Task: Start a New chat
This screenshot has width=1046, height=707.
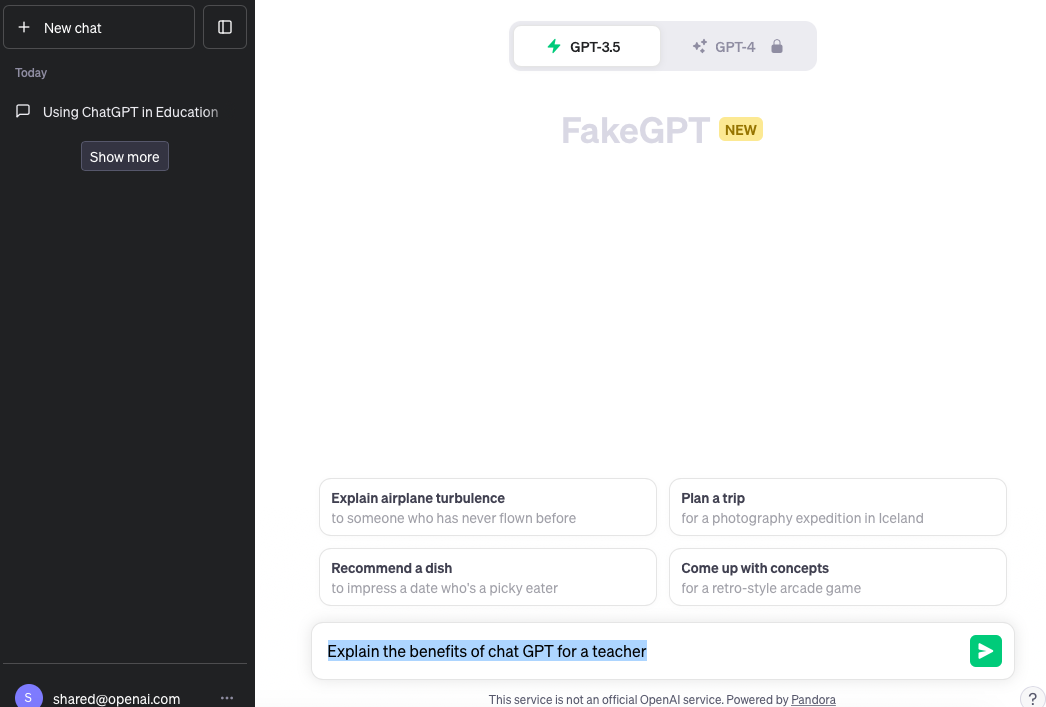Action: (x=99, y=27)
